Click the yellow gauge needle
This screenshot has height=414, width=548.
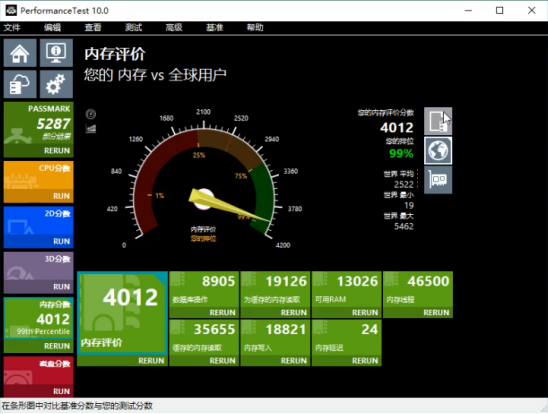tap(229, 206)
